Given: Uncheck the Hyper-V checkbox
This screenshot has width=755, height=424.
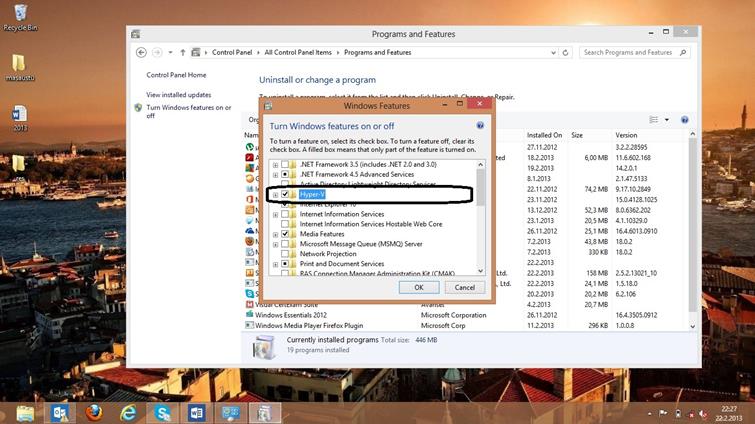Looking at the screenshot, I should (285, 194).
